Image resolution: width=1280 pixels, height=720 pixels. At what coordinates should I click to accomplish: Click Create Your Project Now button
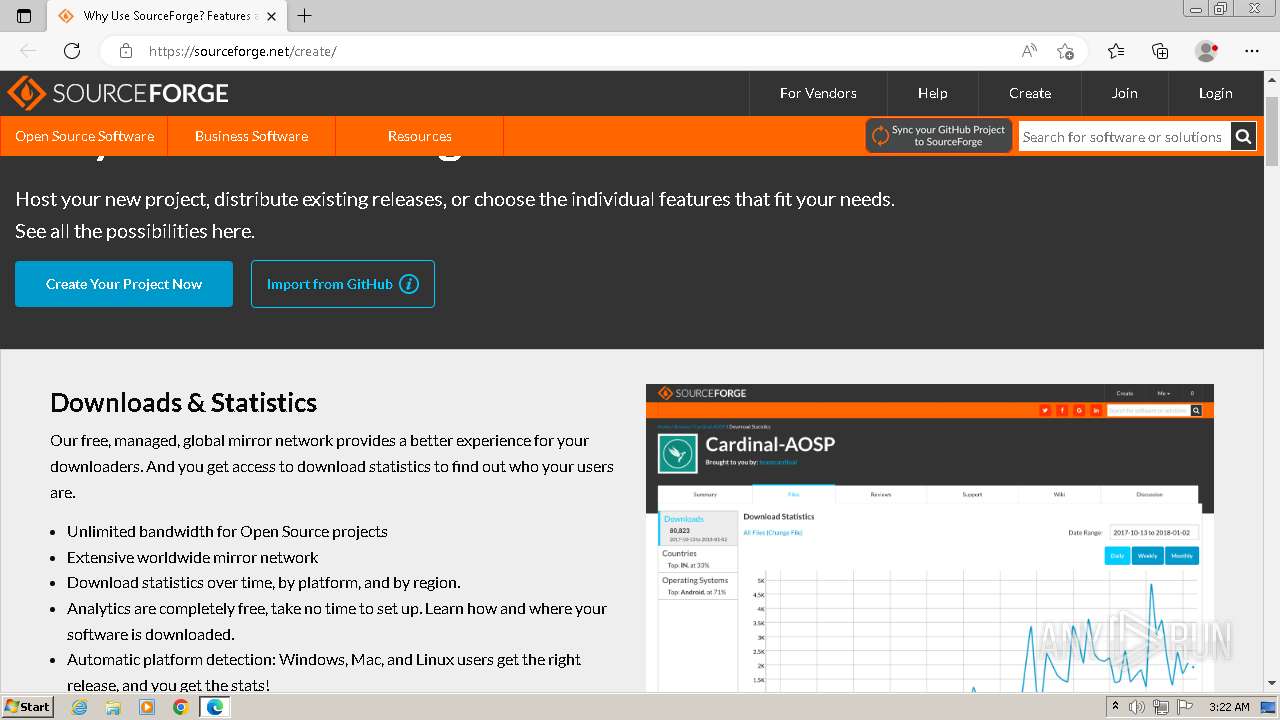pos(124,284)
